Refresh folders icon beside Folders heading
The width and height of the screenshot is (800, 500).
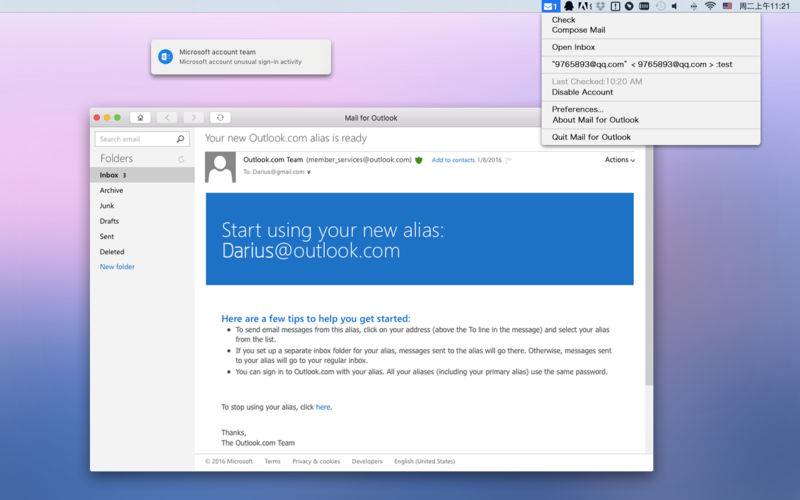pos(181,159)
